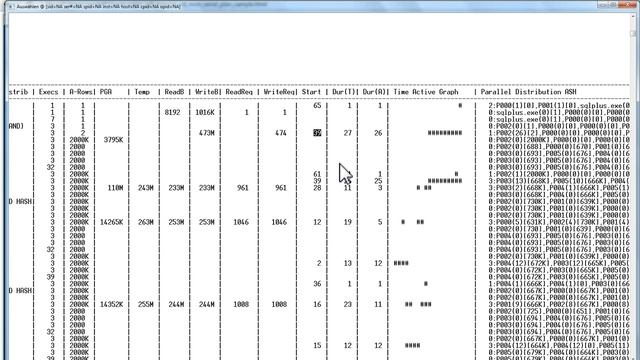Viewport: 640px width, 360px height.
Task: Click the '61' Start value
Action: (x=317, y=174)
